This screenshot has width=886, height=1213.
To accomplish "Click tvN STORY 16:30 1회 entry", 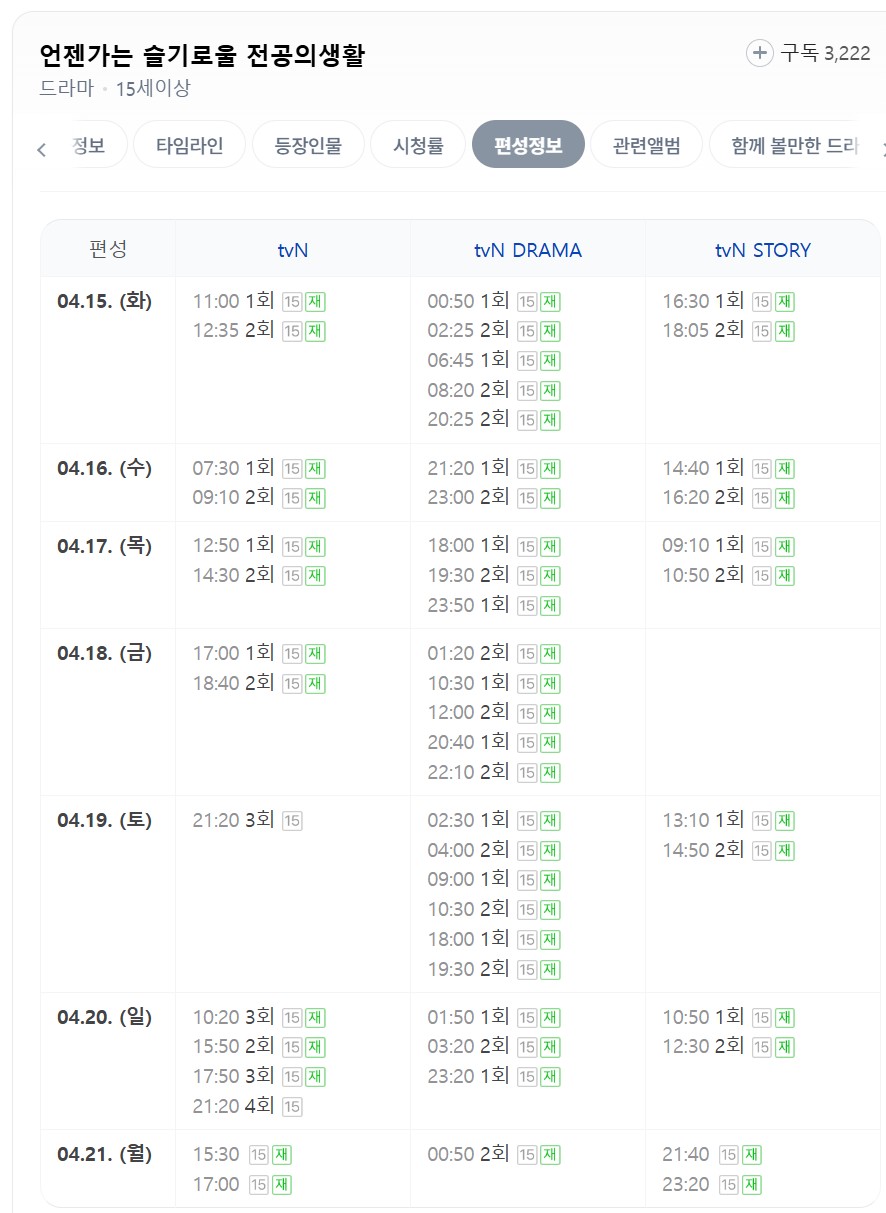I will click(729, 301).
